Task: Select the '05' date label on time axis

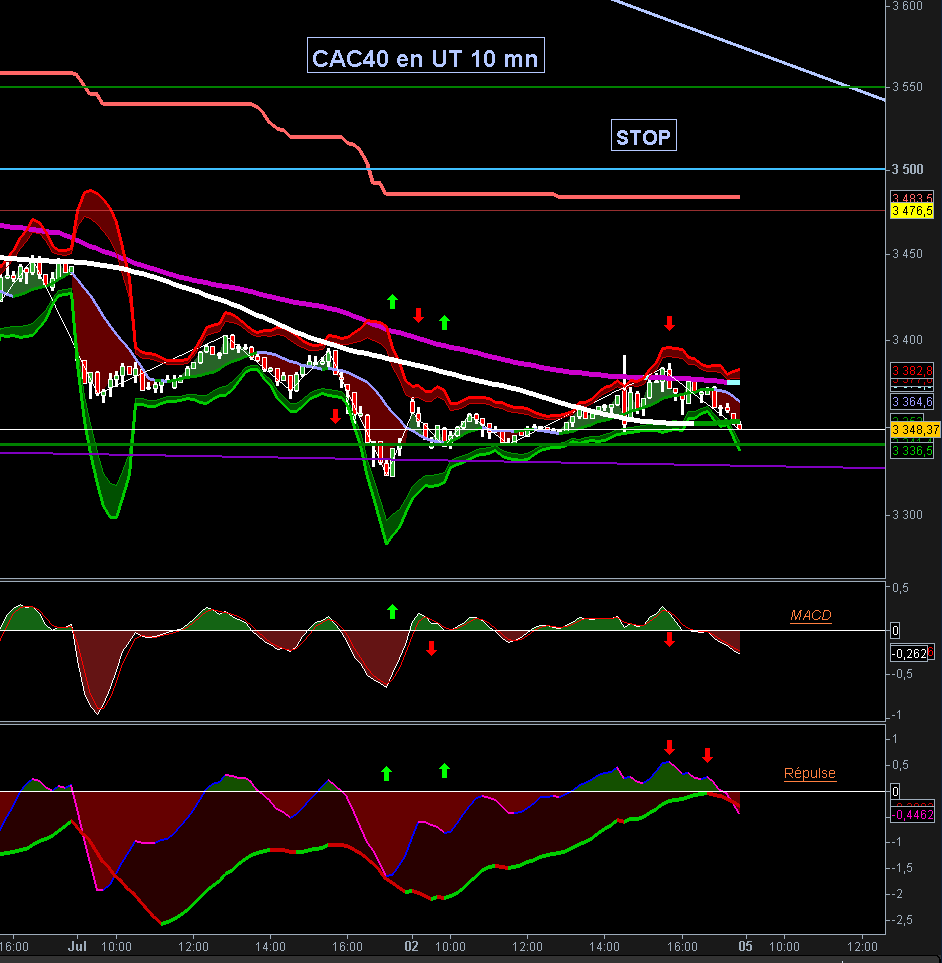Action: pyautogui.click(x=745, y=946)
